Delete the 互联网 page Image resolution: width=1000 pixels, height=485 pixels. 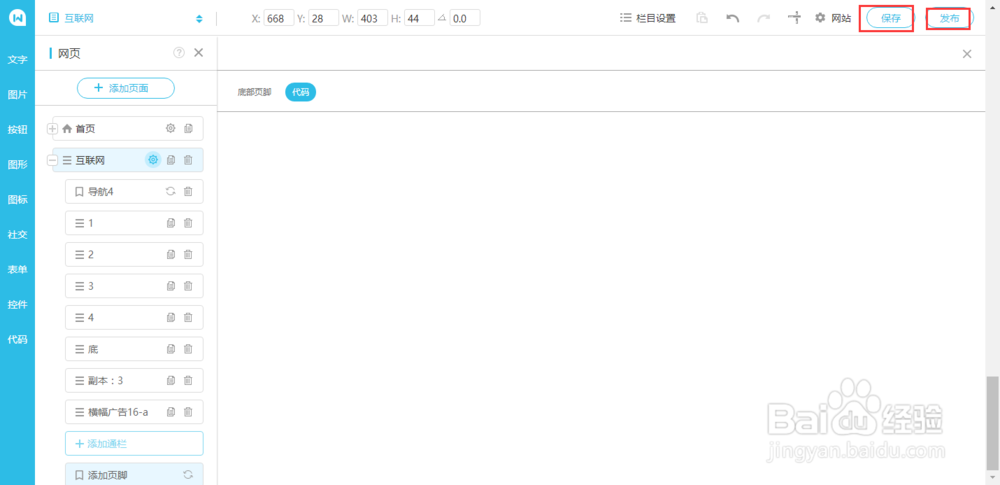click(x=188, y=160)
